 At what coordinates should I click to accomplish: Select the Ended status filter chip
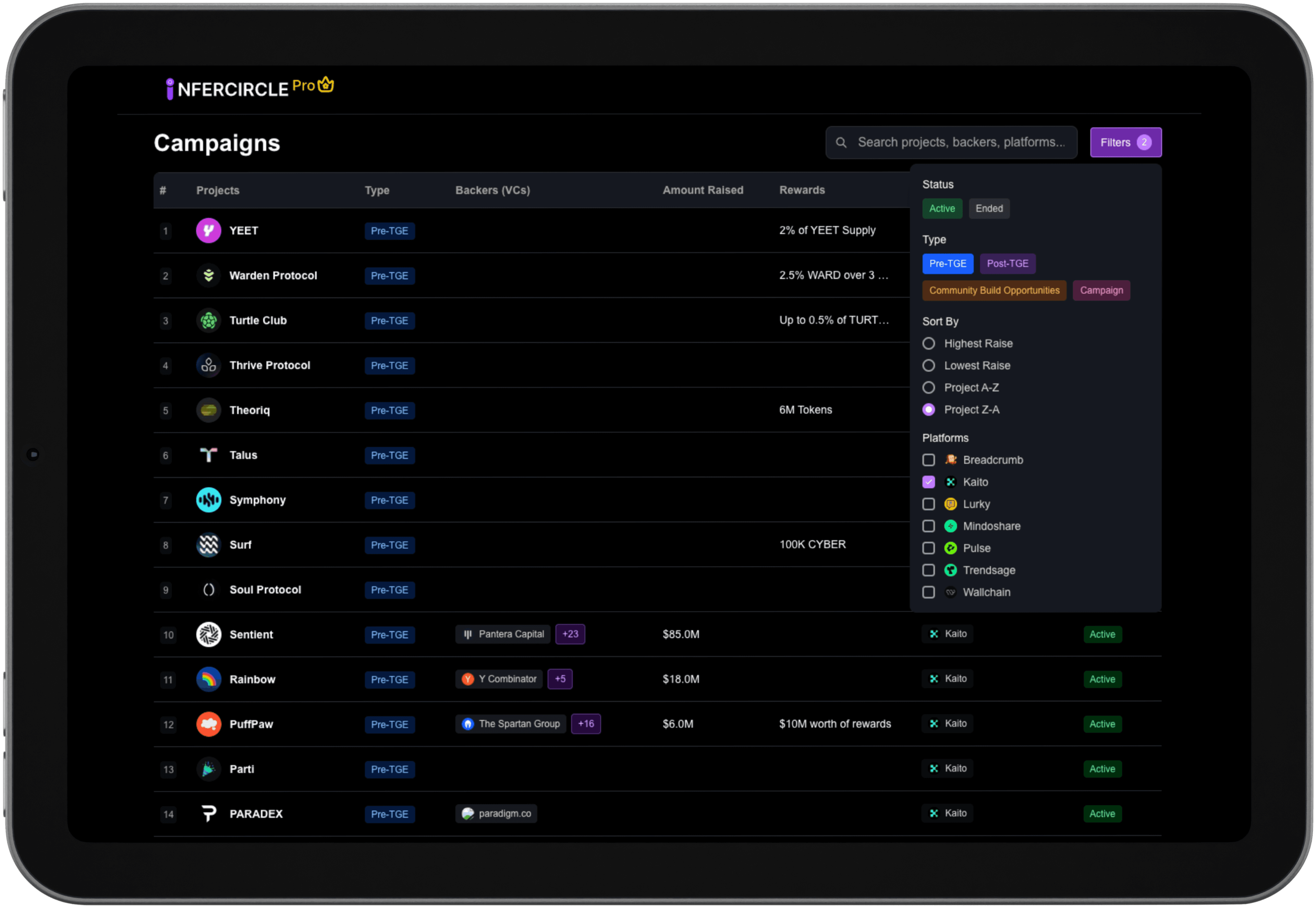(989, 208)
